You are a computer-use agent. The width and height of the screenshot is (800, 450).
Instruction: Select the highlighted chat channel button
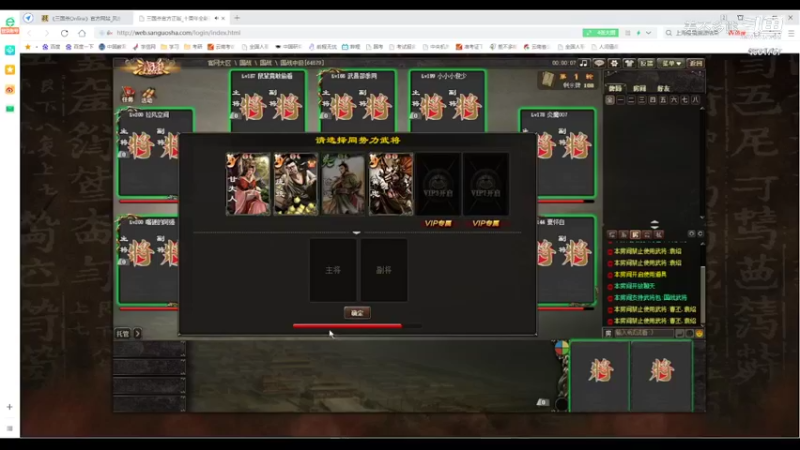pos(635,234)
